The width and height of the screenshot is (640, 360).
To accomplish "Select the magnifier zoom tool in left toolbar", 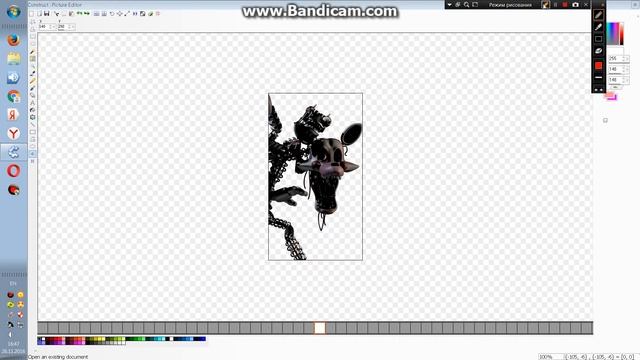I will pyautogui.click(x=32, y=66).
